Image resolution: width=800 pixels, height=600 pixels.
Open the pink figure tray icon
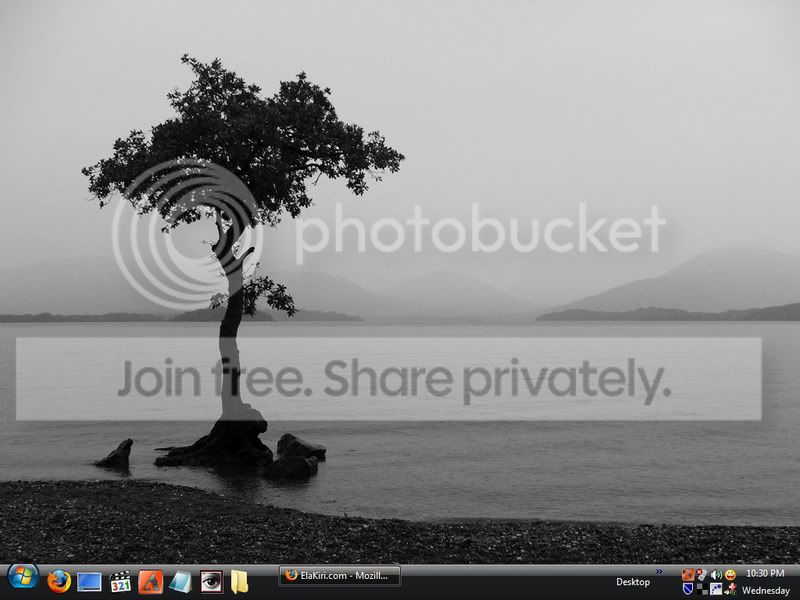tap(731, 589)
